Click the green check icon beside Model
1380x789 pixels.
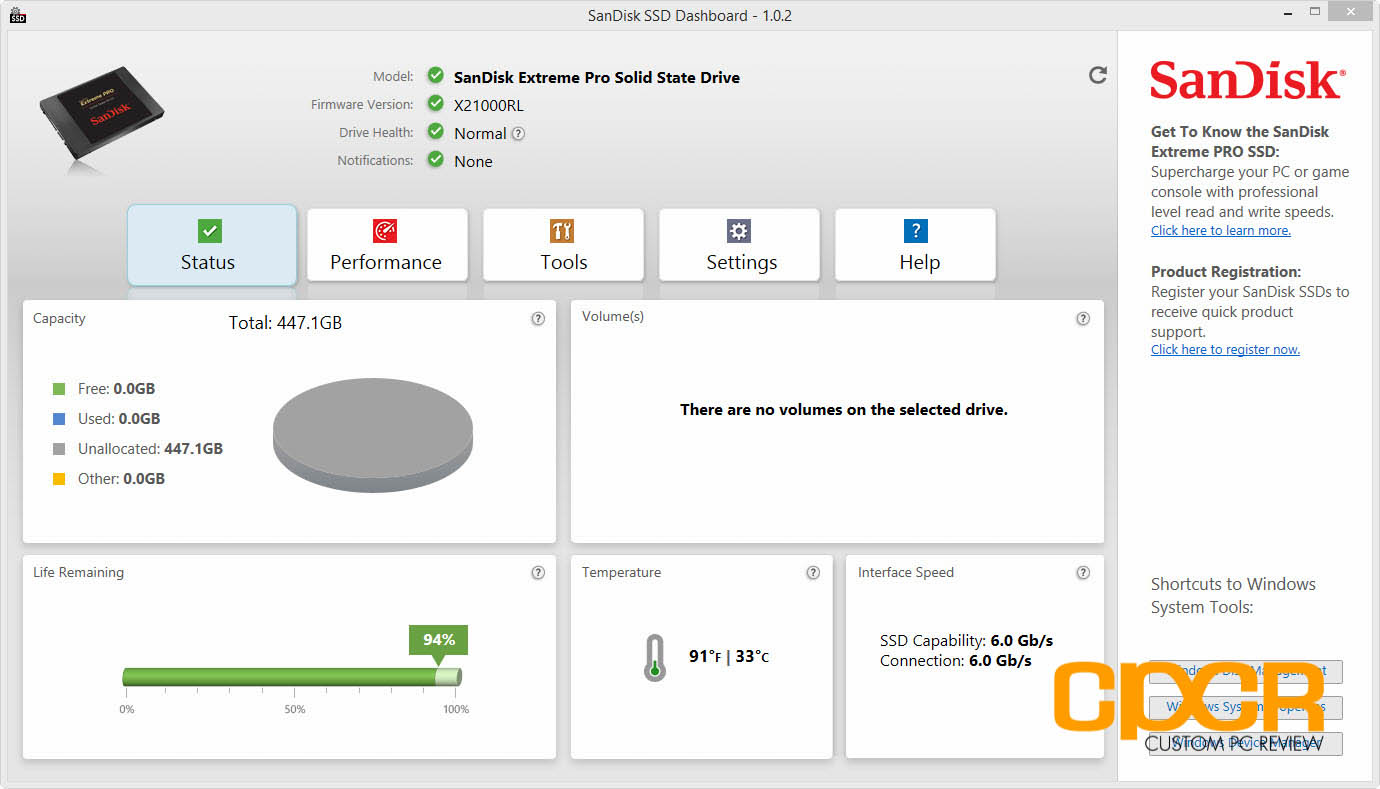435,75
